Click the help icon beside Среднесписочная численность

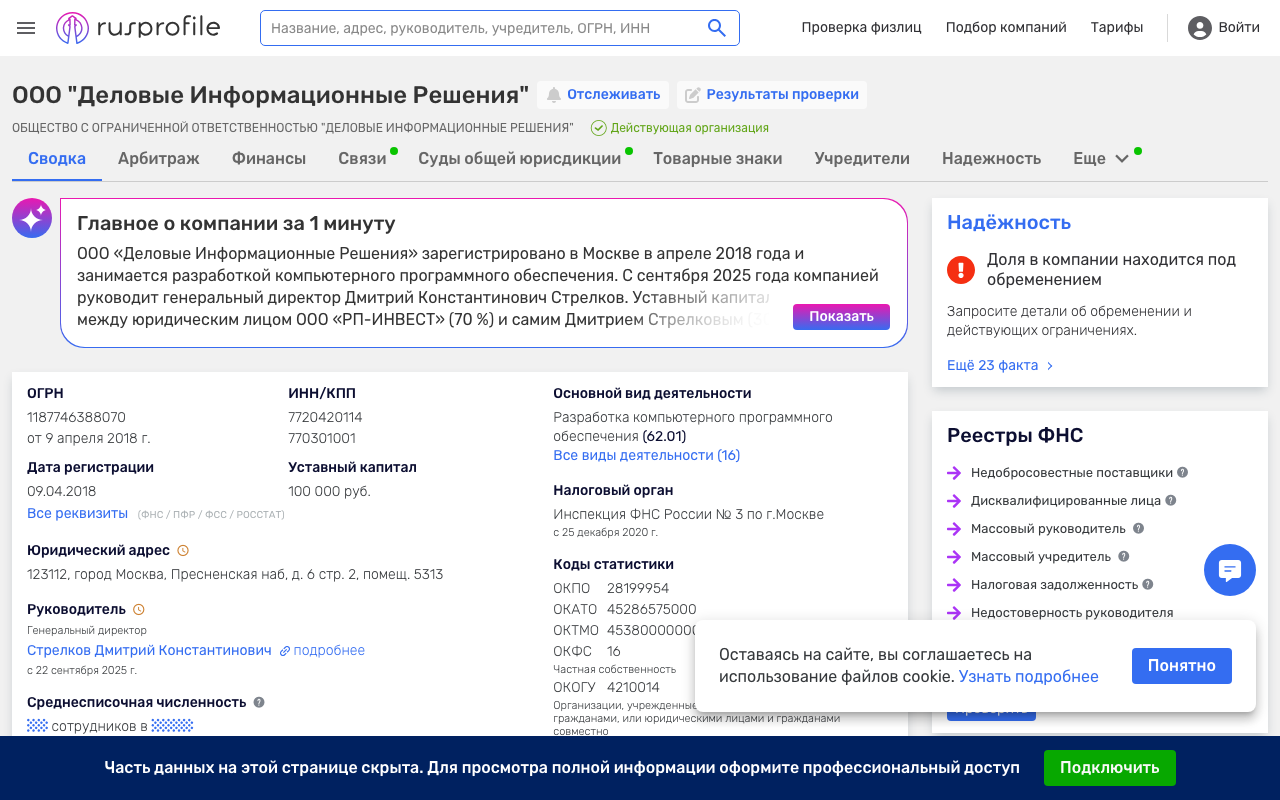(259, 702)
